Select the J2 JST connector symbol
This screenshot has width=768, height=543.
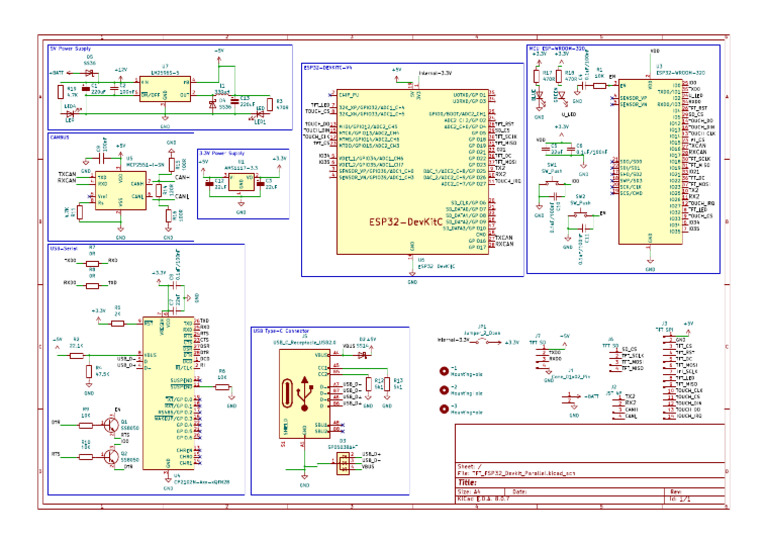pos(617,406)
